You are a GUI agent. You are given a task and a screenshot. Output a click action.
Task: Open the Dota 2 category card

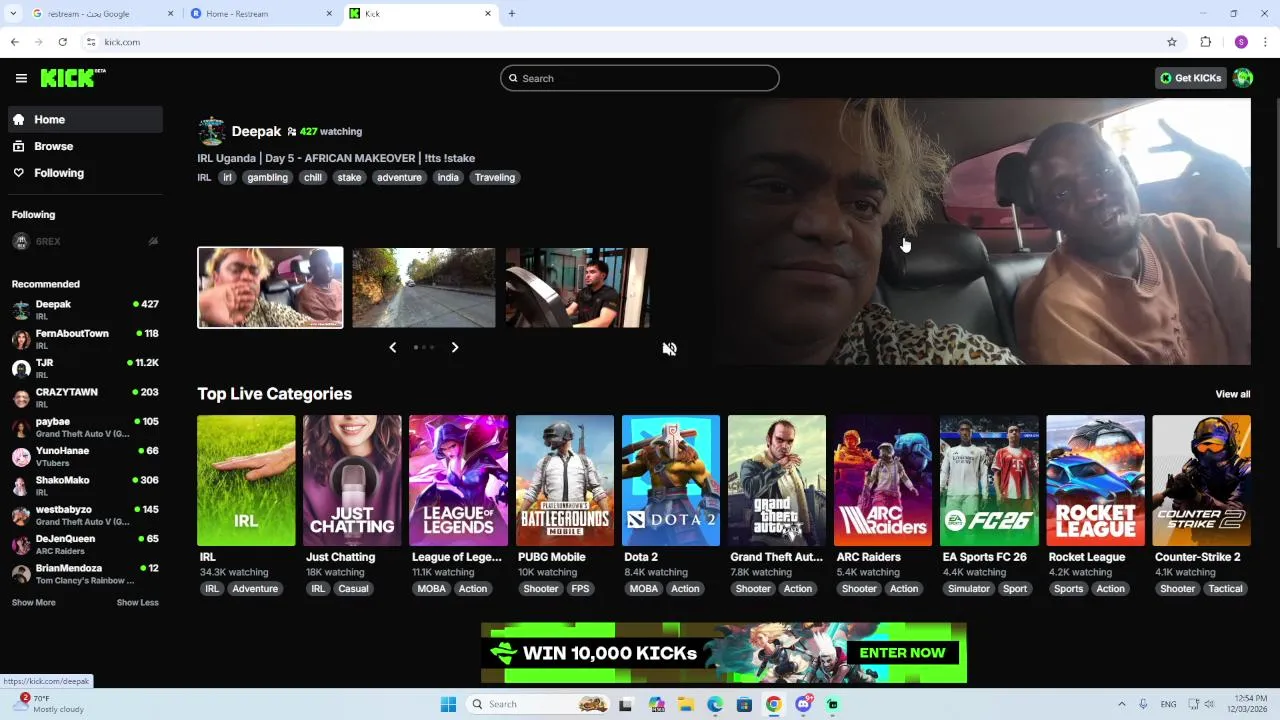[671, 481]
